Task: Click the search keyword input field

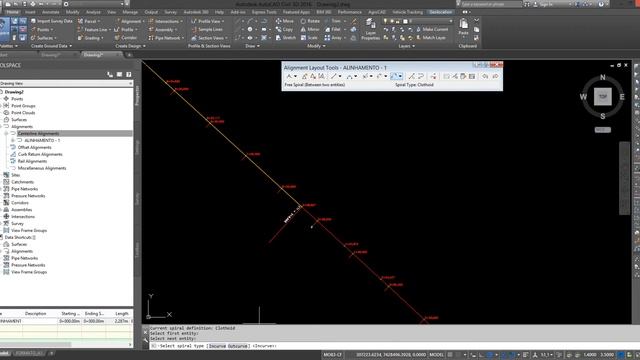Action: (491, 4)
